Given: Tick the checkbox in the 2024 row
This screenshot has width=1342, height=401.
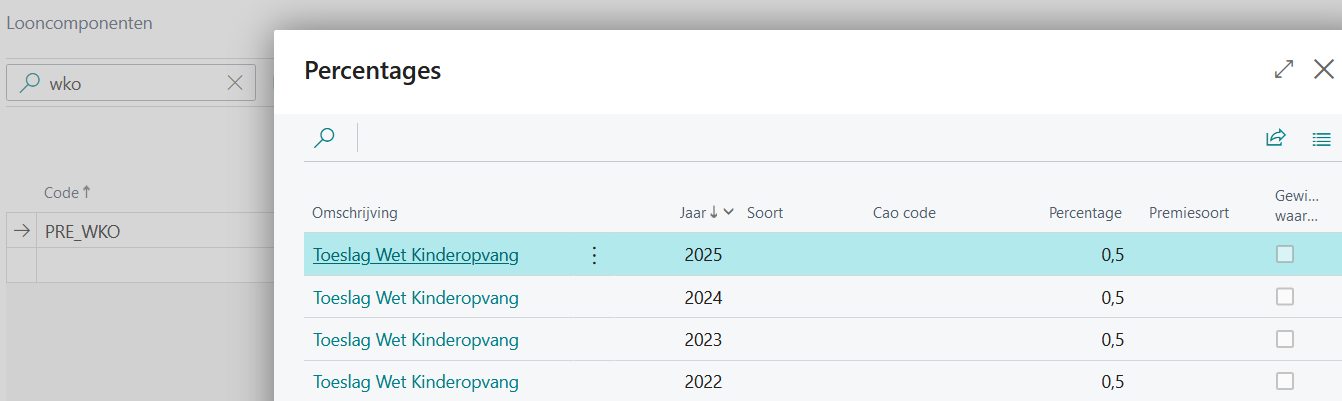Looking at the screenshot, I should click(x=1285, y=297).
